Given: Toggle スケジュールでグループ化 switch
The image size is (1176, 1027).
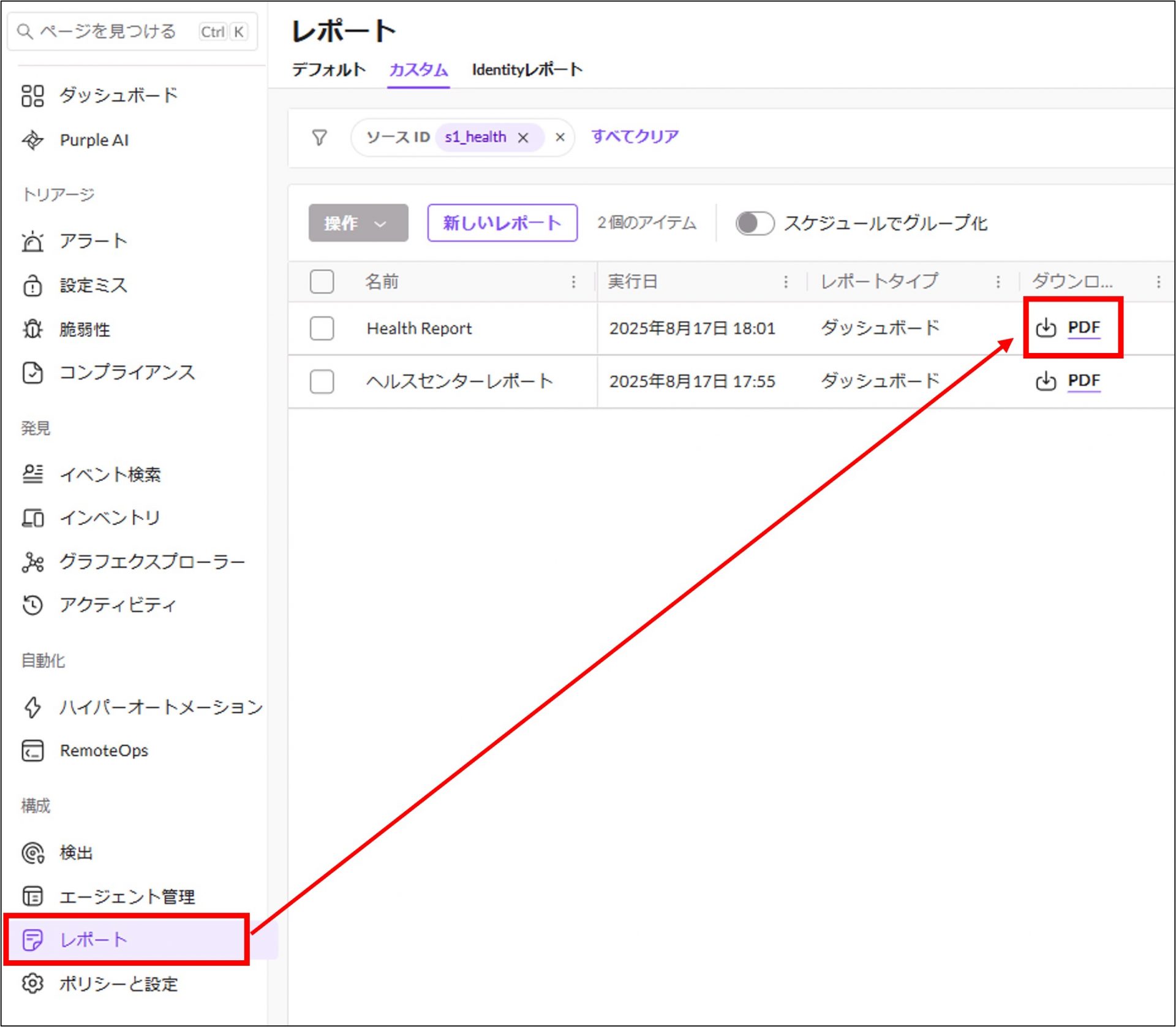Looking at the screenshot, I should [755, 223].
